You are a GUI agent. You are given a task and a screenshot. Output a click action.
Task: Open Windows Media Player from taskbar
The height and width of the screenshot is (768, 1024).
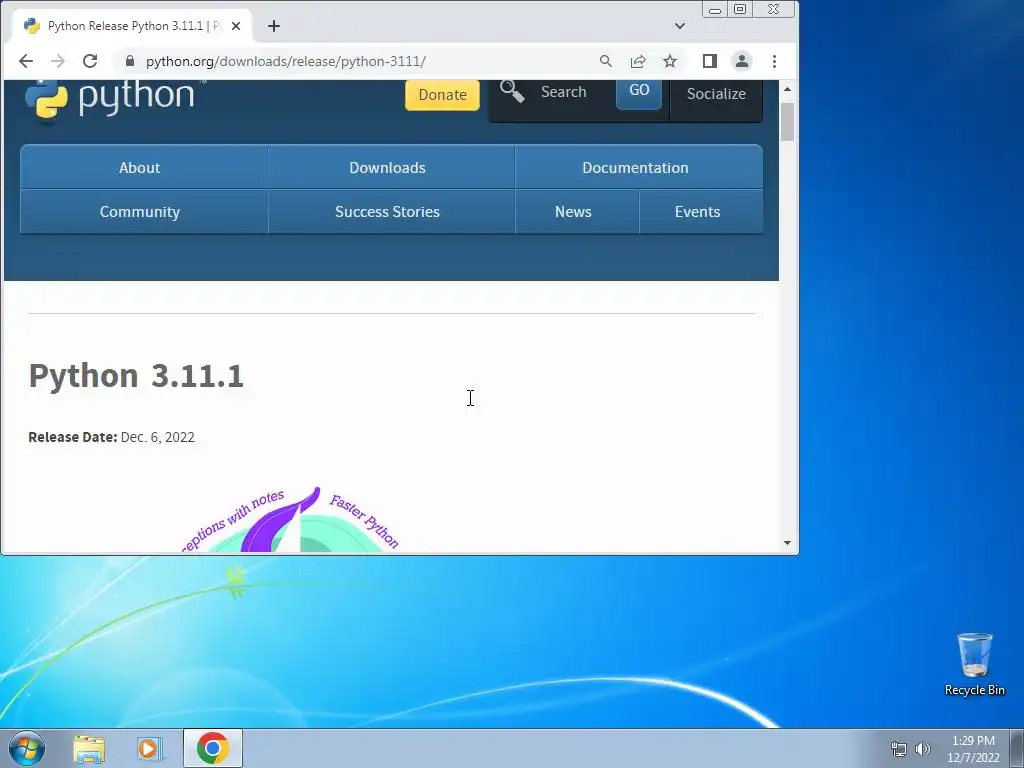coord(150,749)
